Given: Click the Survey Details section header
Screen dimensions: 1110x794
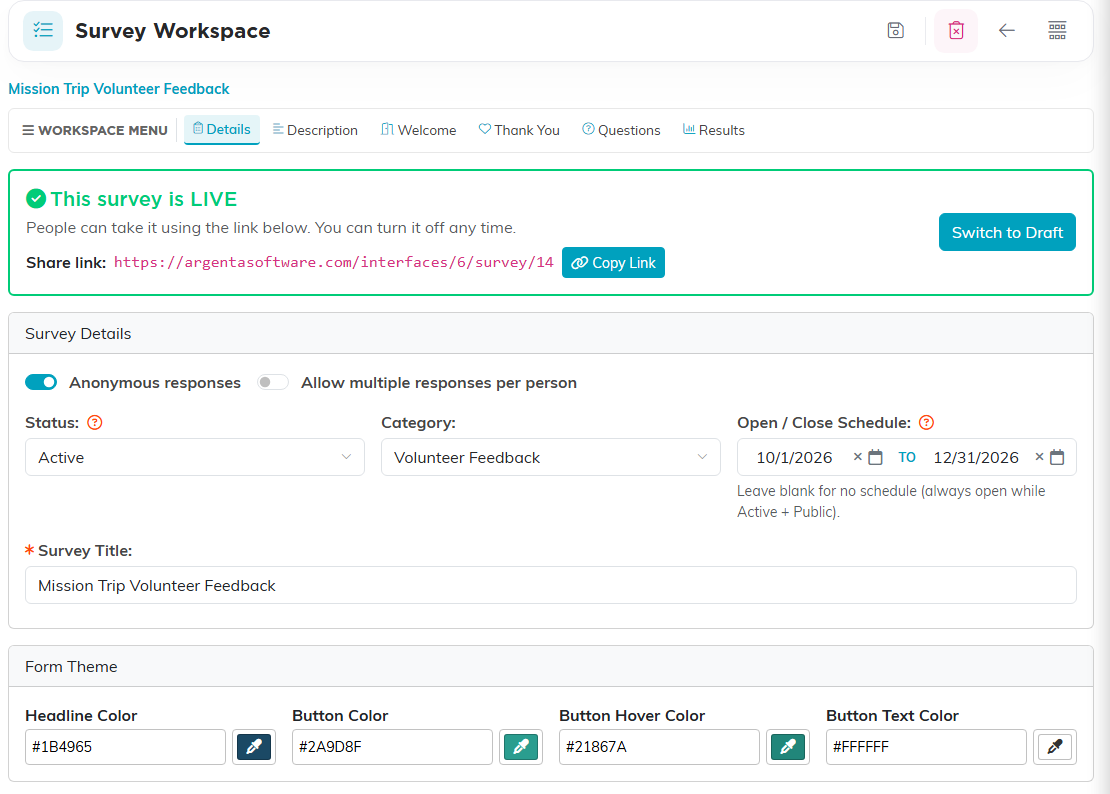Looking at the screenshot, I should [551, 333].
